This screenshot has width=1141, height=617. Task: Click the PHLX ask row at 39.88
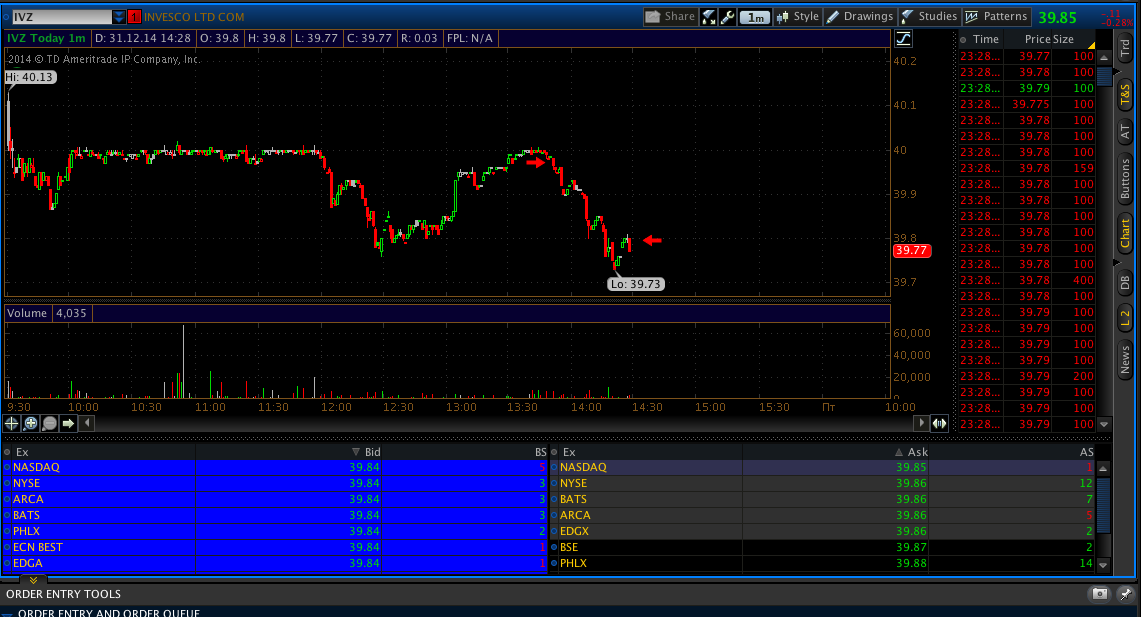coord(822,563)
